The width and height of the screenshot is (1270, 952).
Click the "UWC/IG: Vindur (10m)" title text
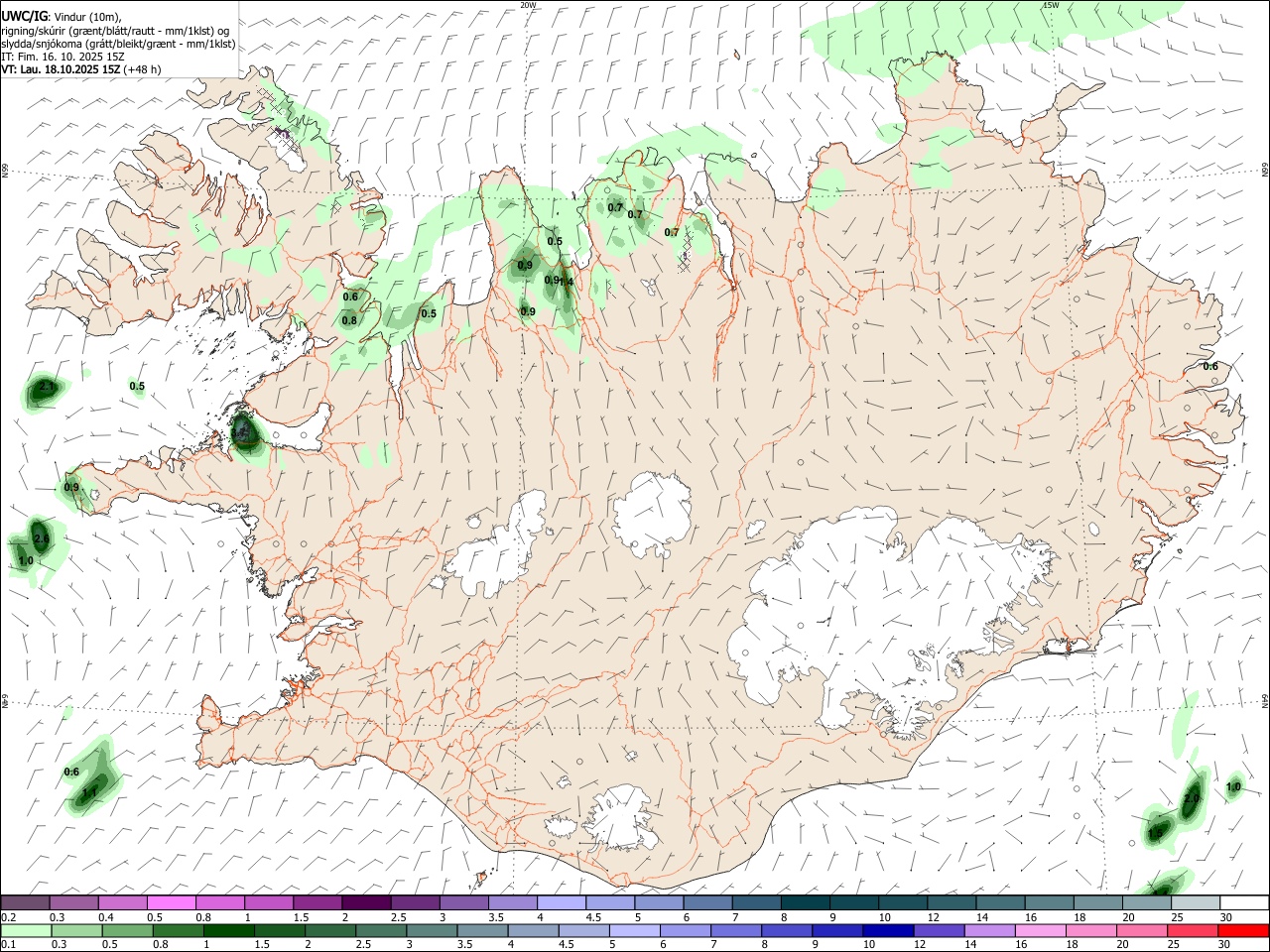click(63, 17)
